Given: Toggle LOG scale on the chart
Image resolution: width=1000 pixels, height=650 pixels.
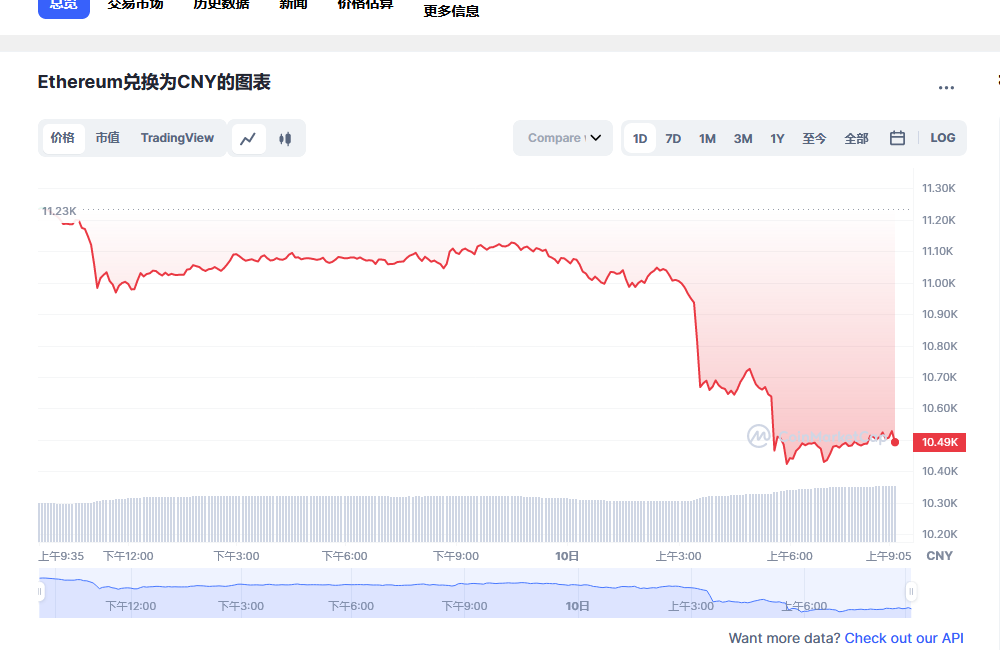Looking at the screenshot, I should [942, 138].
